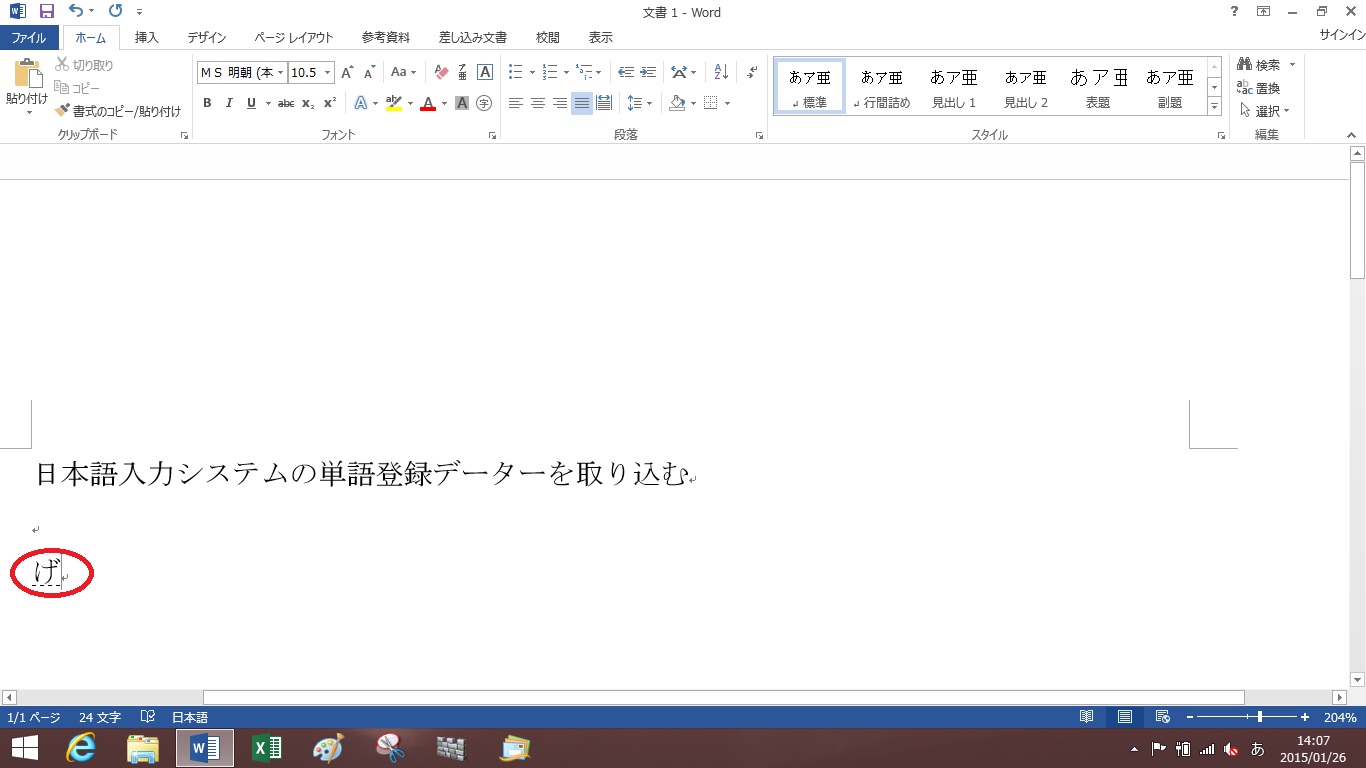Apply character border 囲み線
1366x768 pixels.
(x=485, y=72)
